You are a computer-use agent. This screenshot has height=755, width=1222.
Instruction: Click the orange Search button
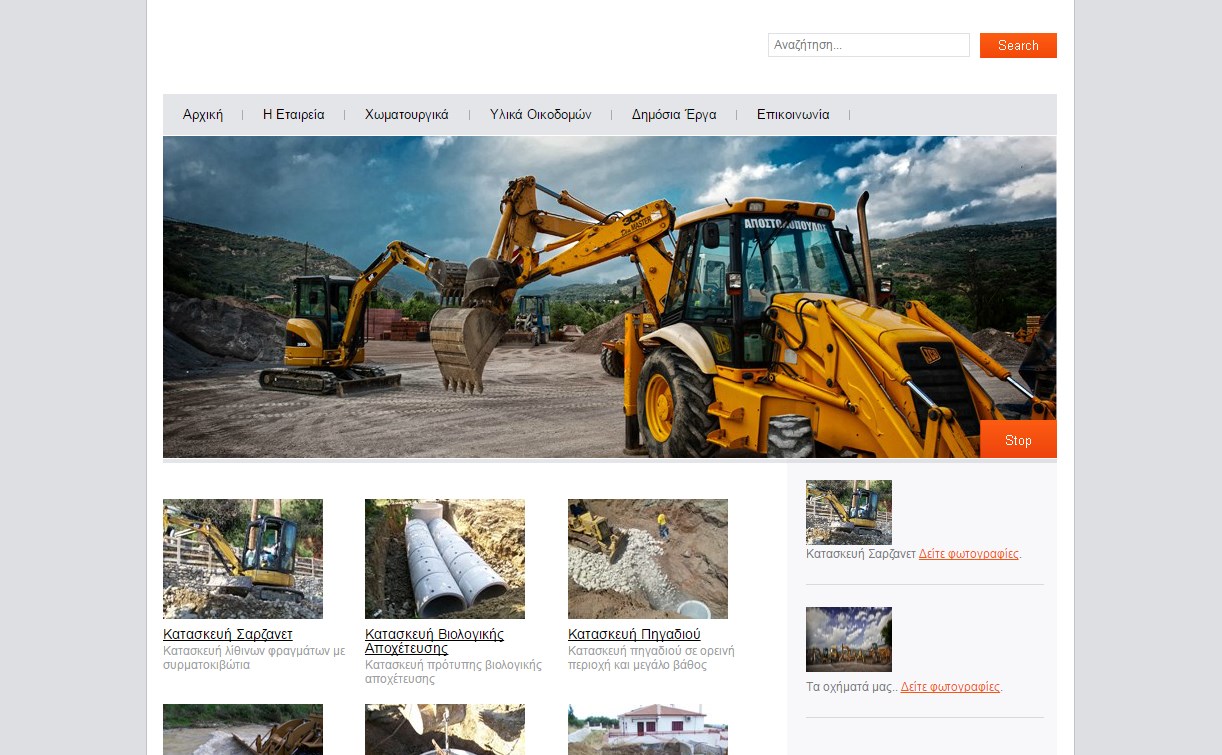coord(1018,45)
